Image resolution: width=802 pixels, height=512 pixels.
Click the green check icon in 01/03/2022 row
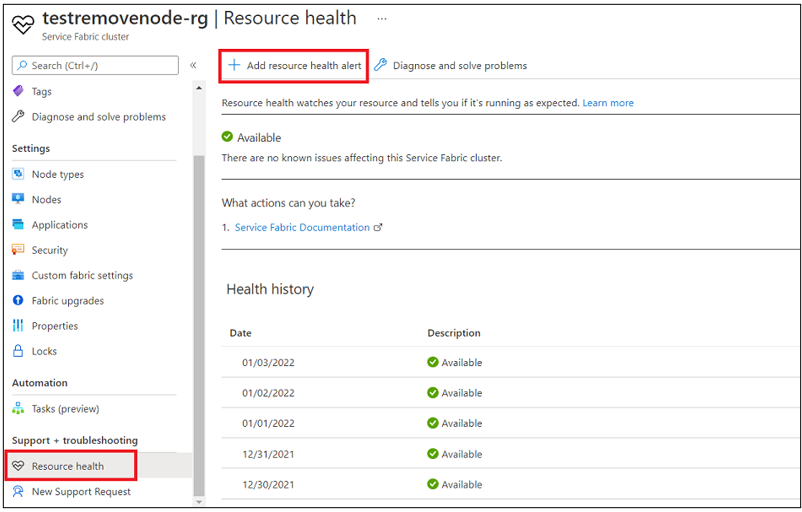pos(433,362)
